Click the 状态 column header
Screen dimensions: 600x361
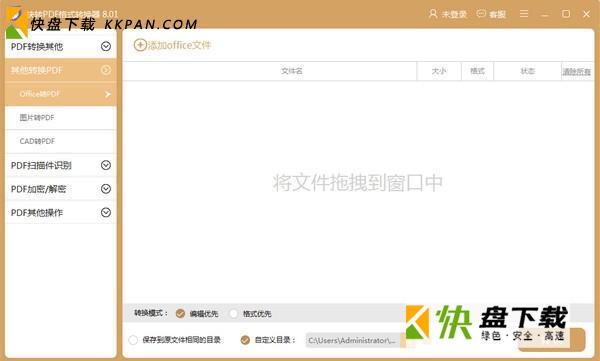(x=528, y=71)
